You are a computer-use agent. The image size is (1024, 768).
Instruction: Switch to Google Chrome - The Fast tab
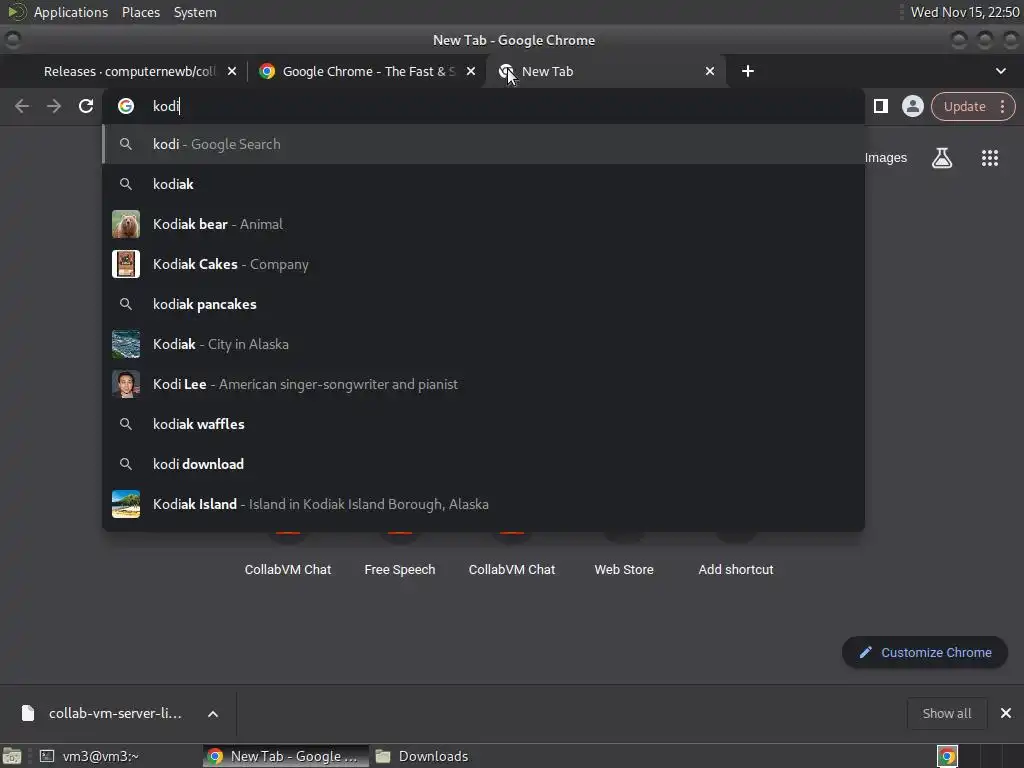[368, 71]
